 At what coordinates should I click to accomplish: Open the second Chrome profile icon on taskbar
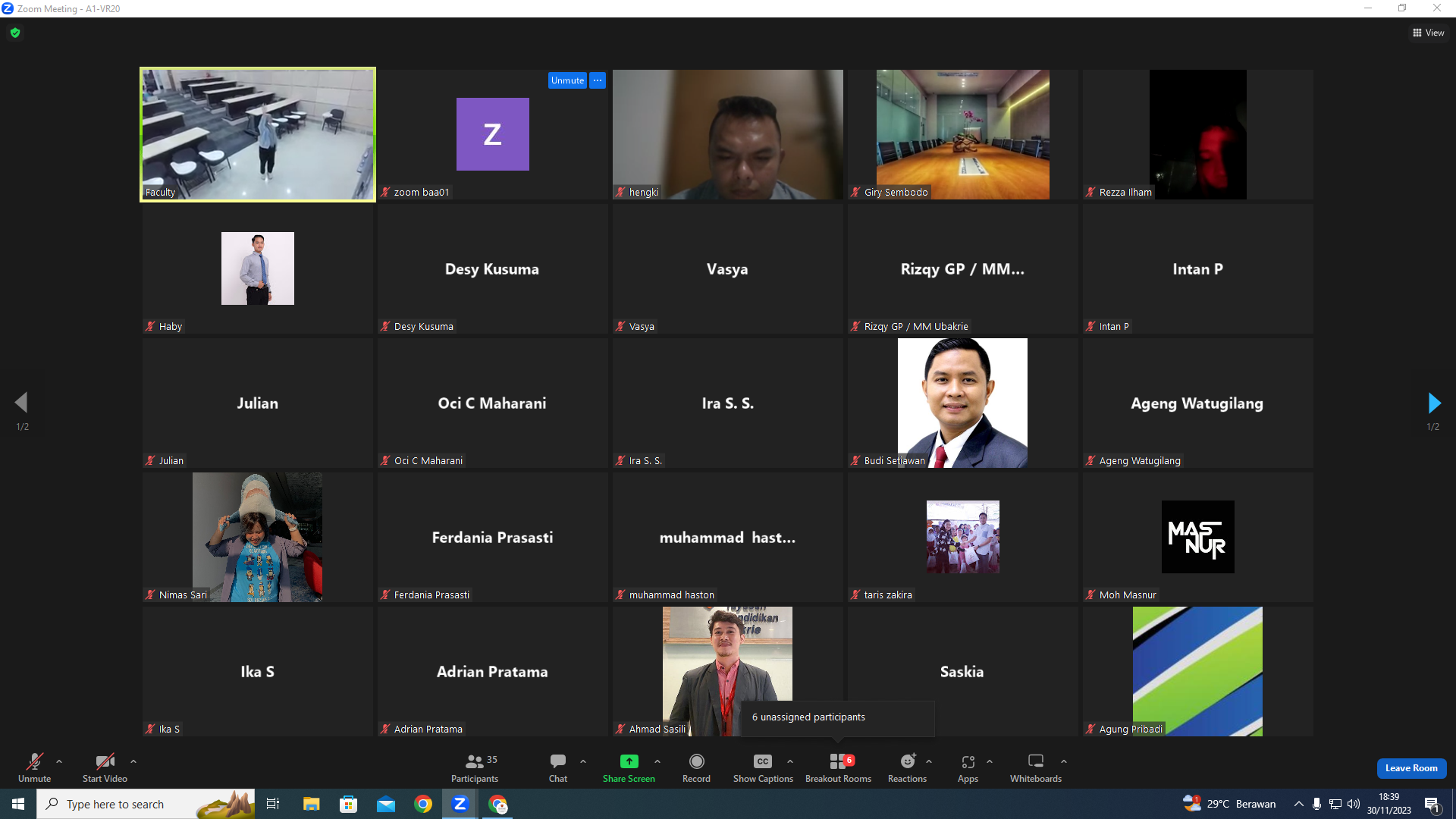point(497,804)
